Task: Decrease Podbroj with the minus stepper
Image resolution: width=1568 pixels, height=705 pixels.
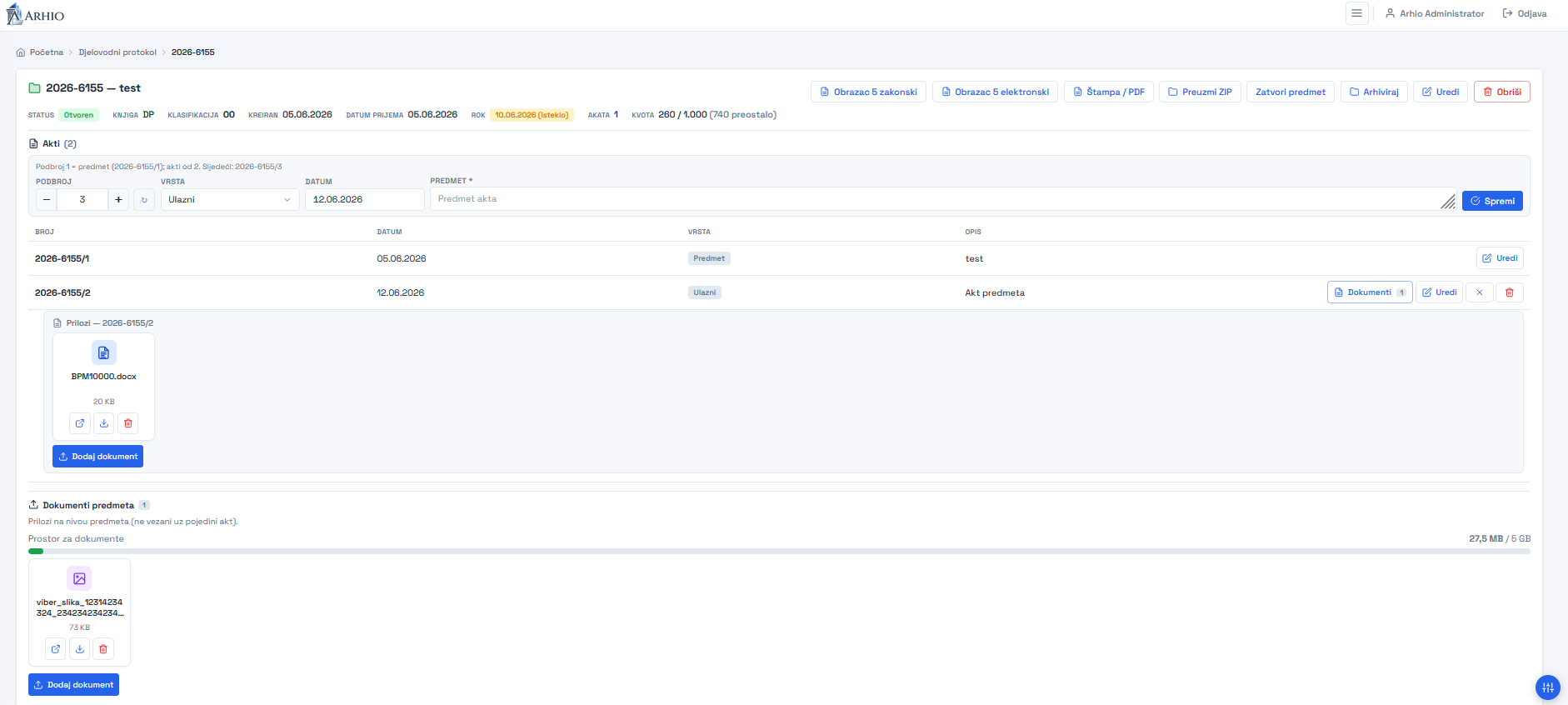Action: coord(47,200)
